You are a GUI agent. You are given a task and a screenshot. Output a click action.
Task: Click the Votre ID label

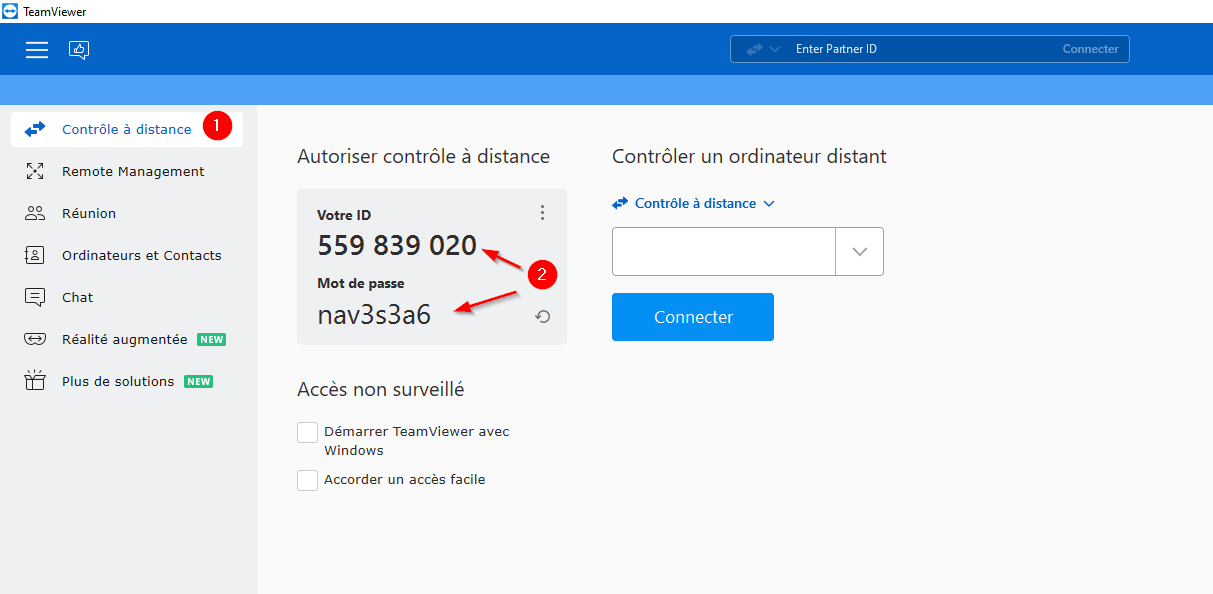344,215
